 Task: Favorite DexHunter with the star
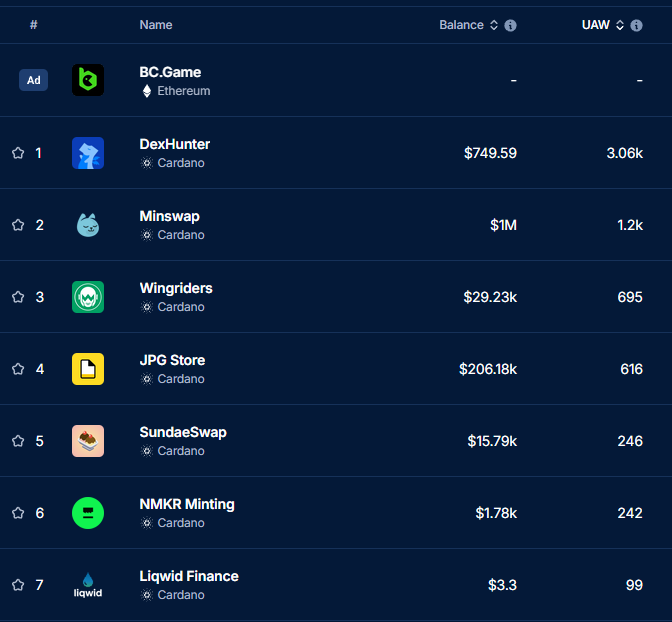coord(18,153)
